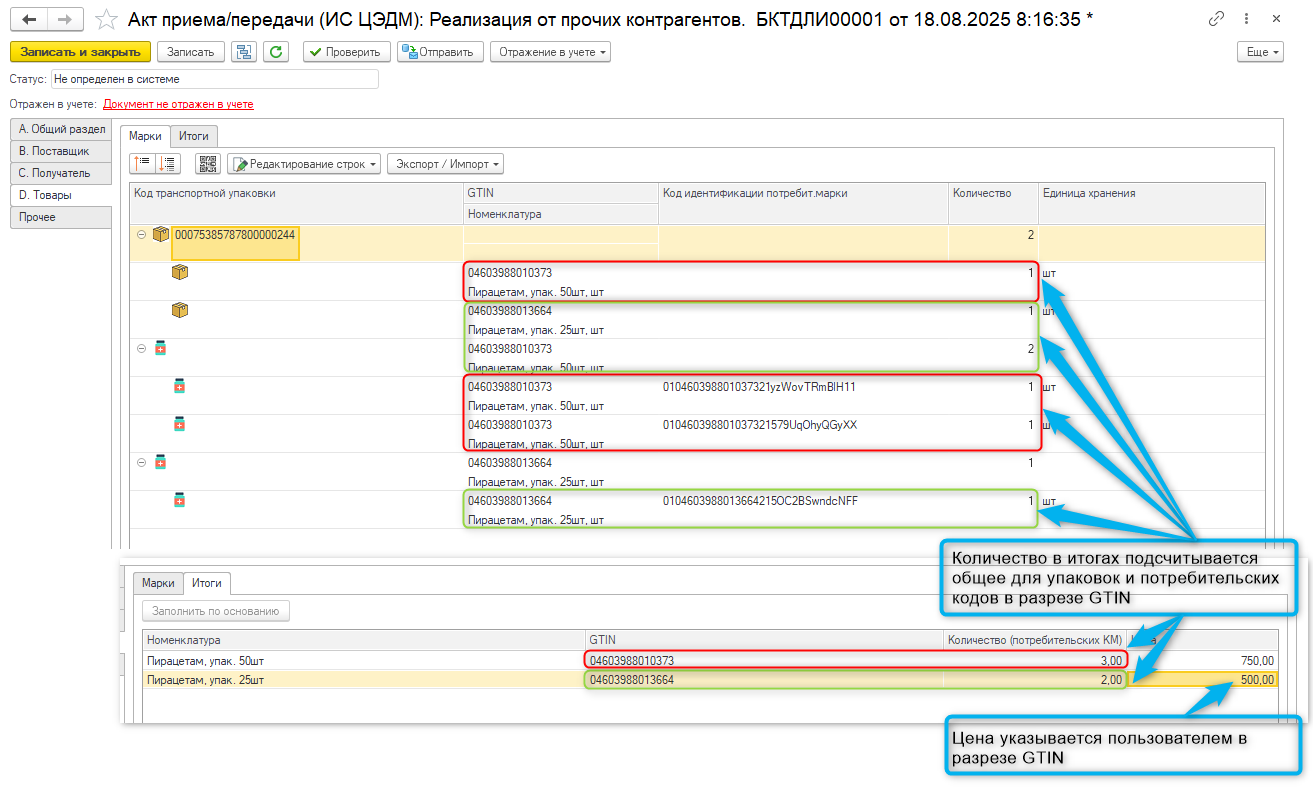Click the document structure icon beside Записать
The image size is (1313, 807).
(243, 52)
